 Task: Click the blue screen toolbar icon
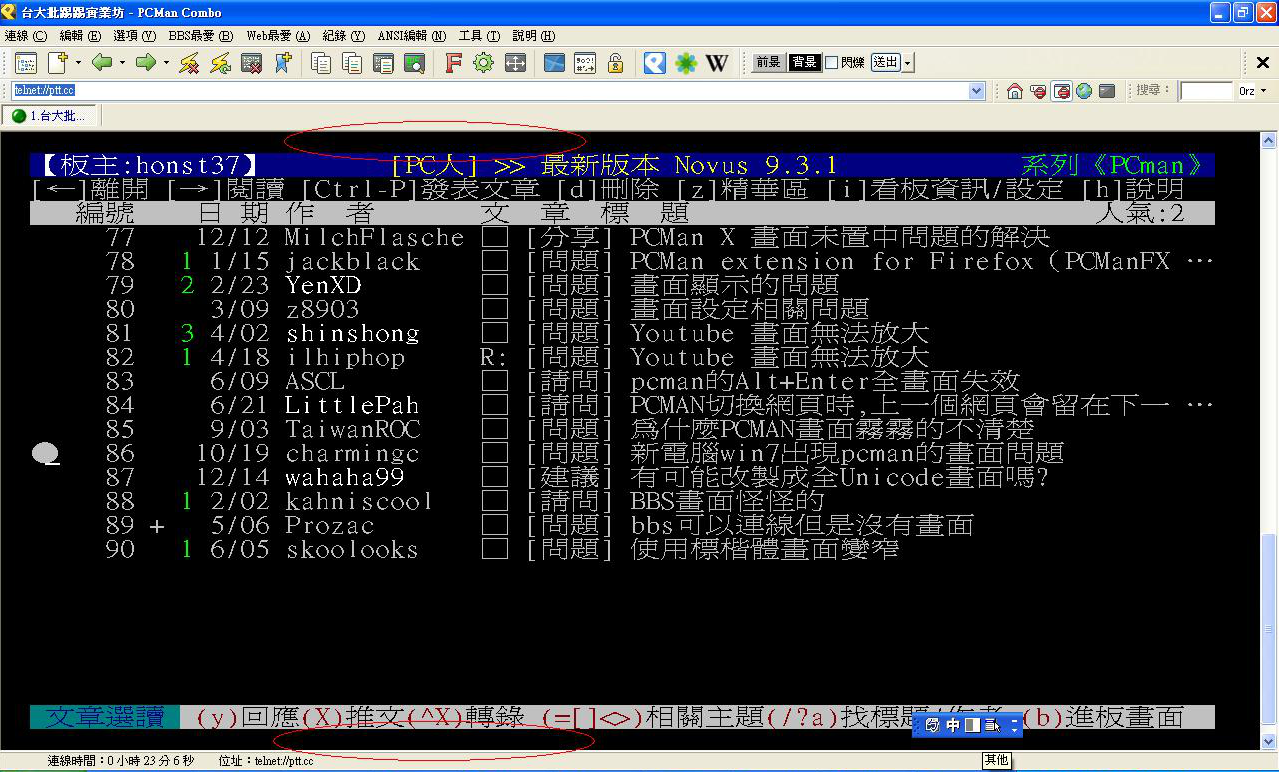[554, 63]
